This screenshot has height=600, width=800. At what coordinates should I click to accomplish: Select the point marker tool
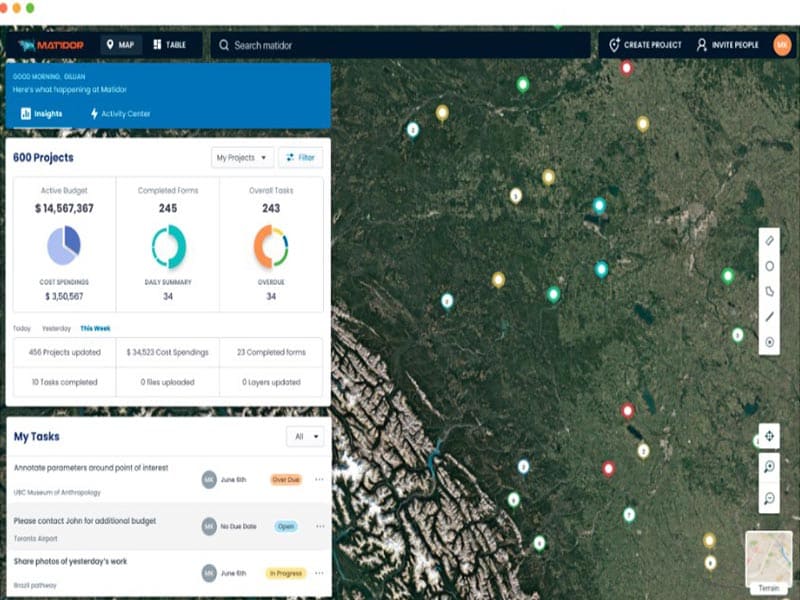[x=769, y=343]
